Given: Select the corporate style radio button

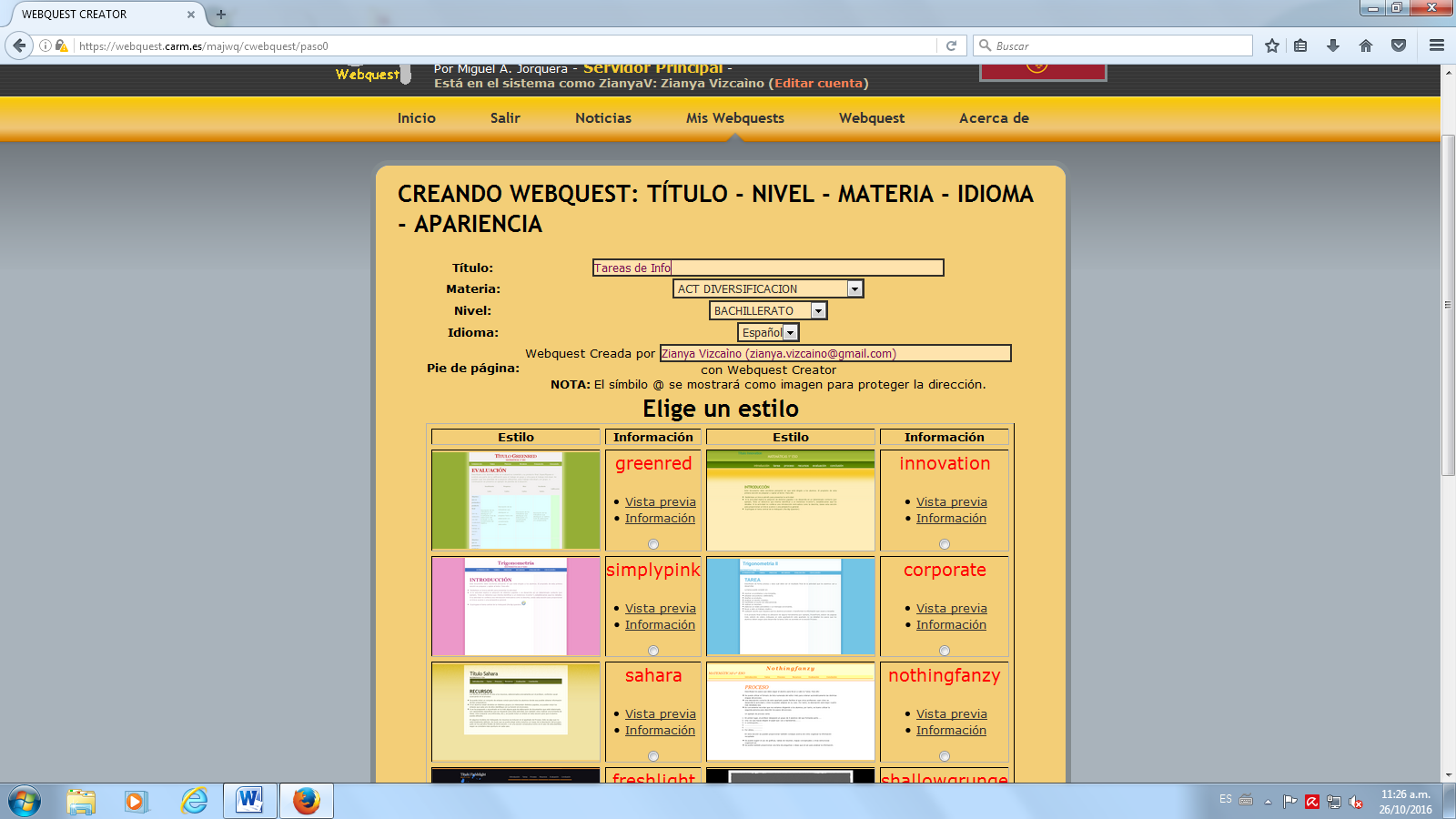Looking at the screenshot, I should point(943,650).
